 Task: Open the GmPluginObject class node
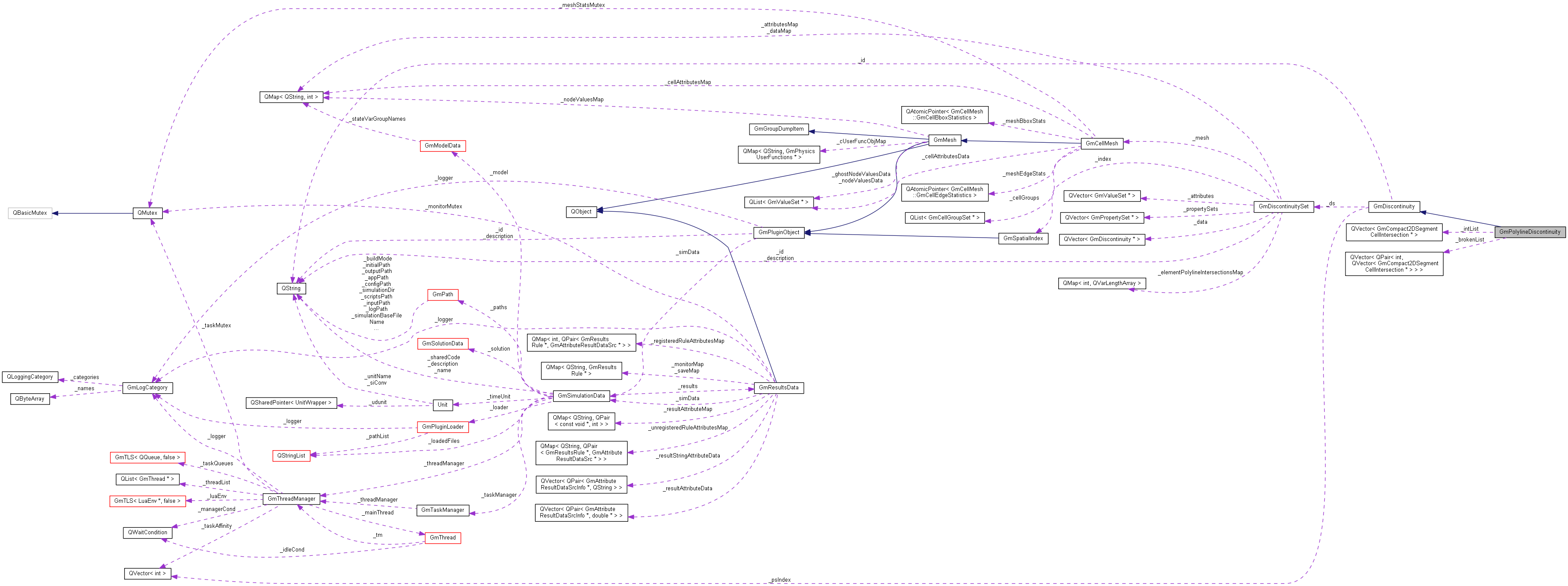(x=781, y=232)
